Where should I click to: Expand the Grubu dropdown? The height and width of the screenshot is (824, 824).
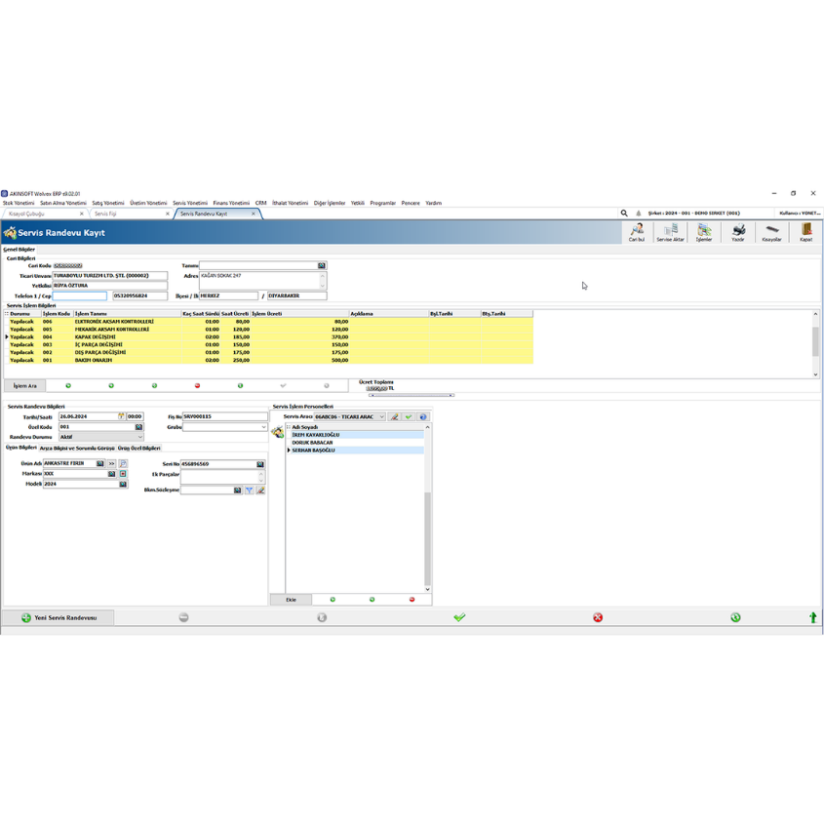[264, 427]
